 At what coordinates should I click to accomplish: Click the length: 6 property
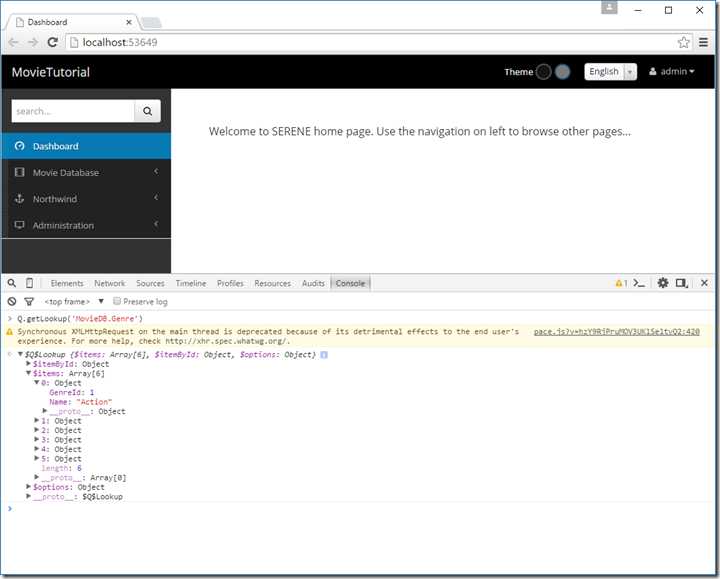click(62, 468)
